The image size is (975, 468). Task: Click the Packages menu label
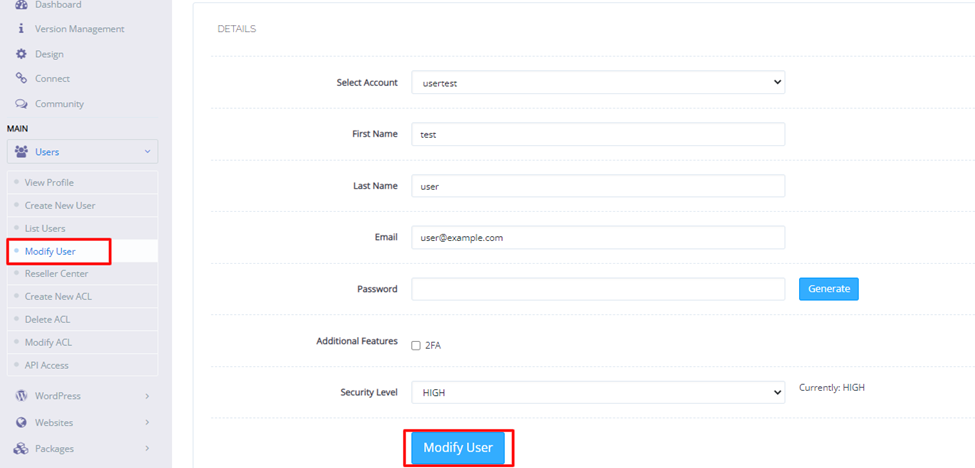click(54, 449)
